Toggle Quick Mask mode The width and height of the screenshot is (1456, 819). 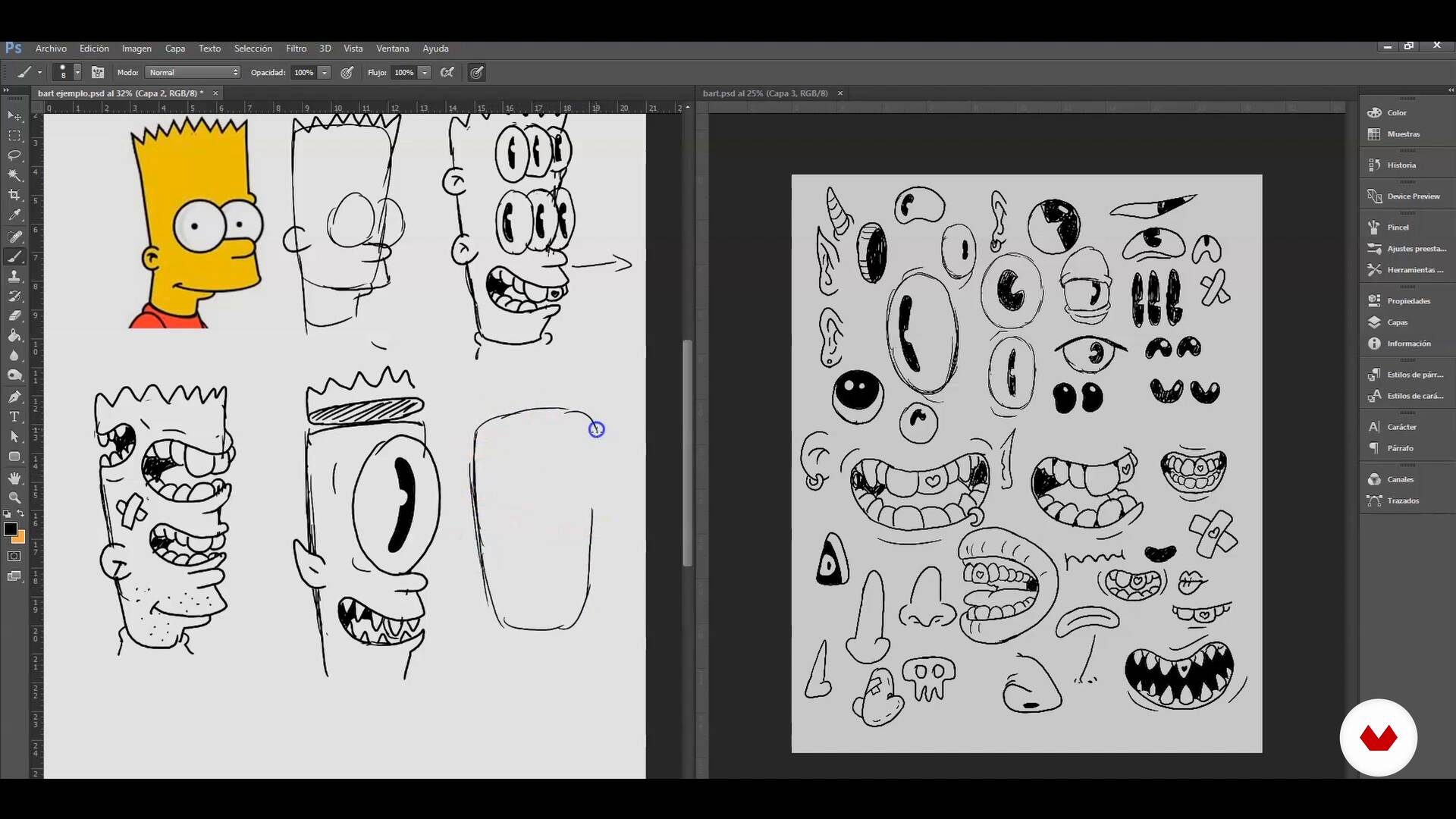pos(14,556)
